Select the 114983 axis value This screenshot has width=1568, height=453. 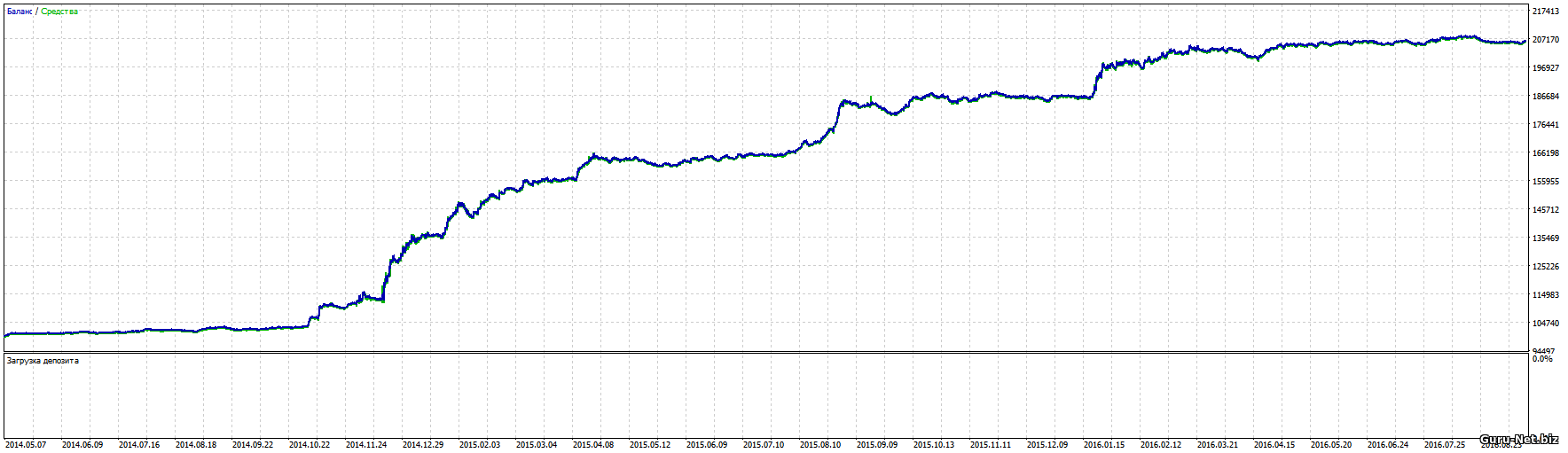[1546, 295]
